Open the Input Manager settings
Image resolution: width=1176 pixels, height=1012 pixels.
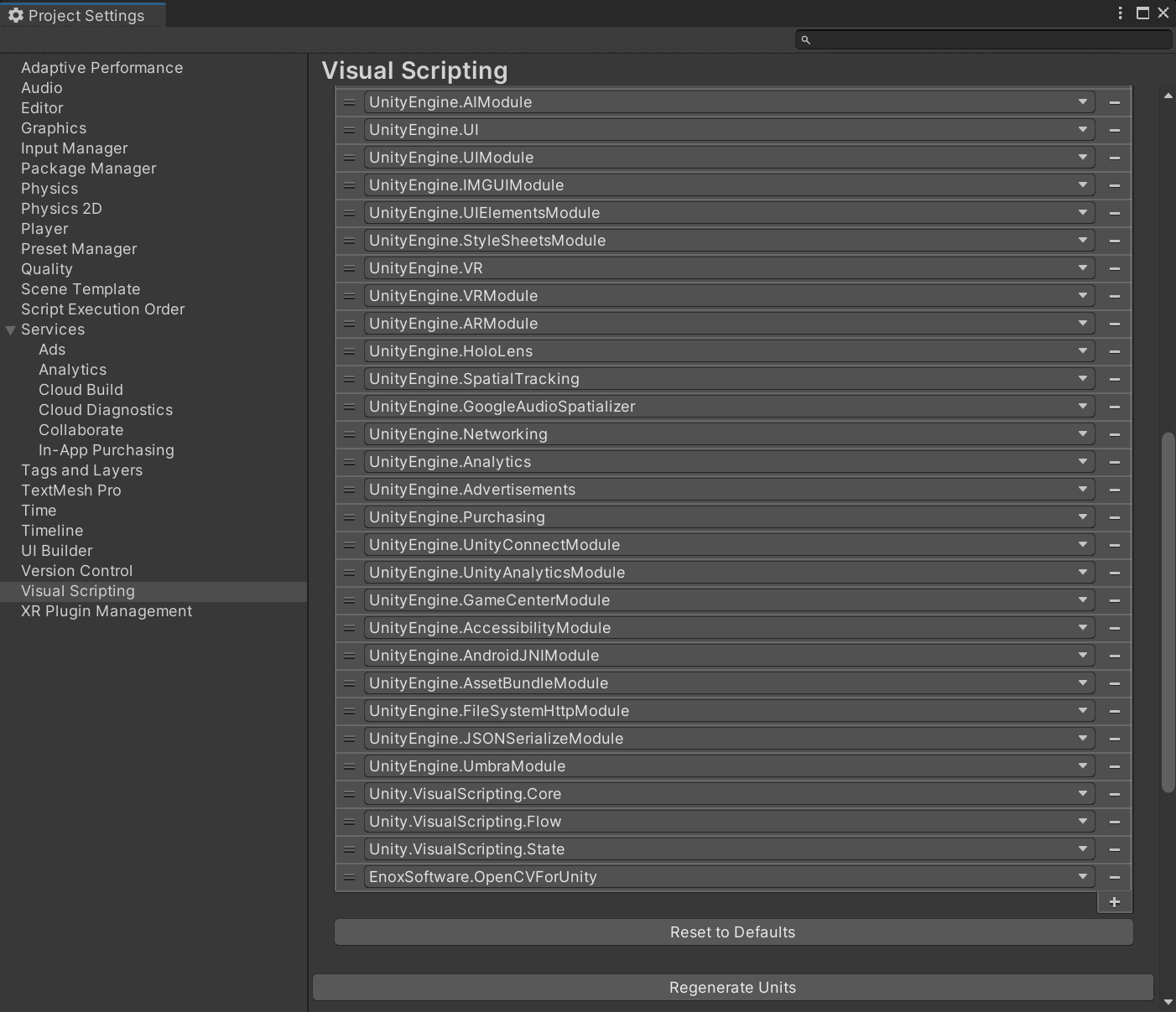[x=75, y=148]
